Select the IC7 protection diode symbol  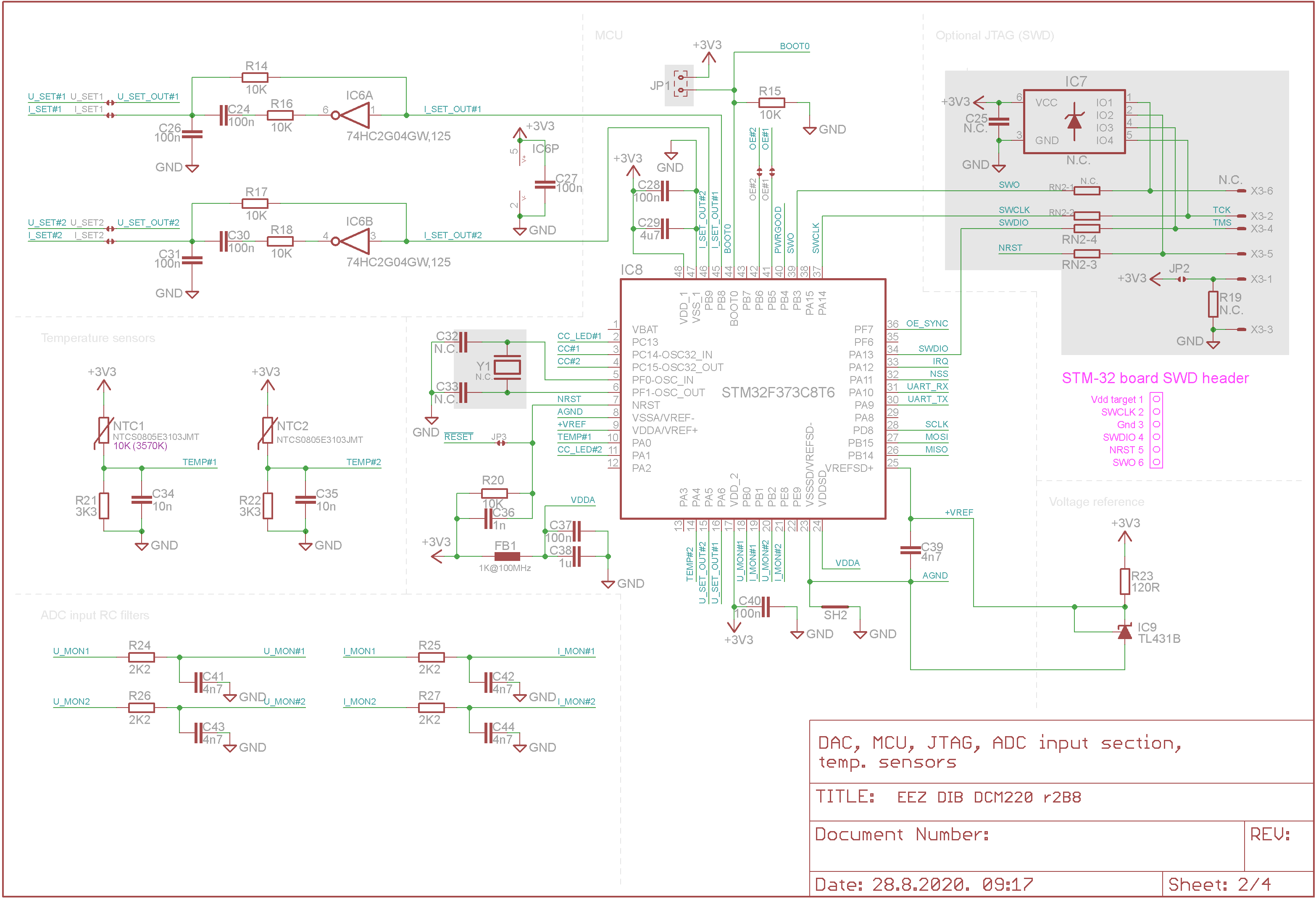pyautogui.click(x=1074, y=121)
